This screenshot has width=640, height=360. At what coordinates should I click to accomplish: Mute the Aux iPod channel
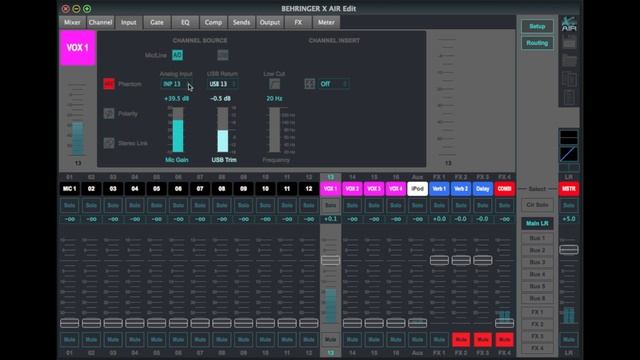[x=417, y=340]
